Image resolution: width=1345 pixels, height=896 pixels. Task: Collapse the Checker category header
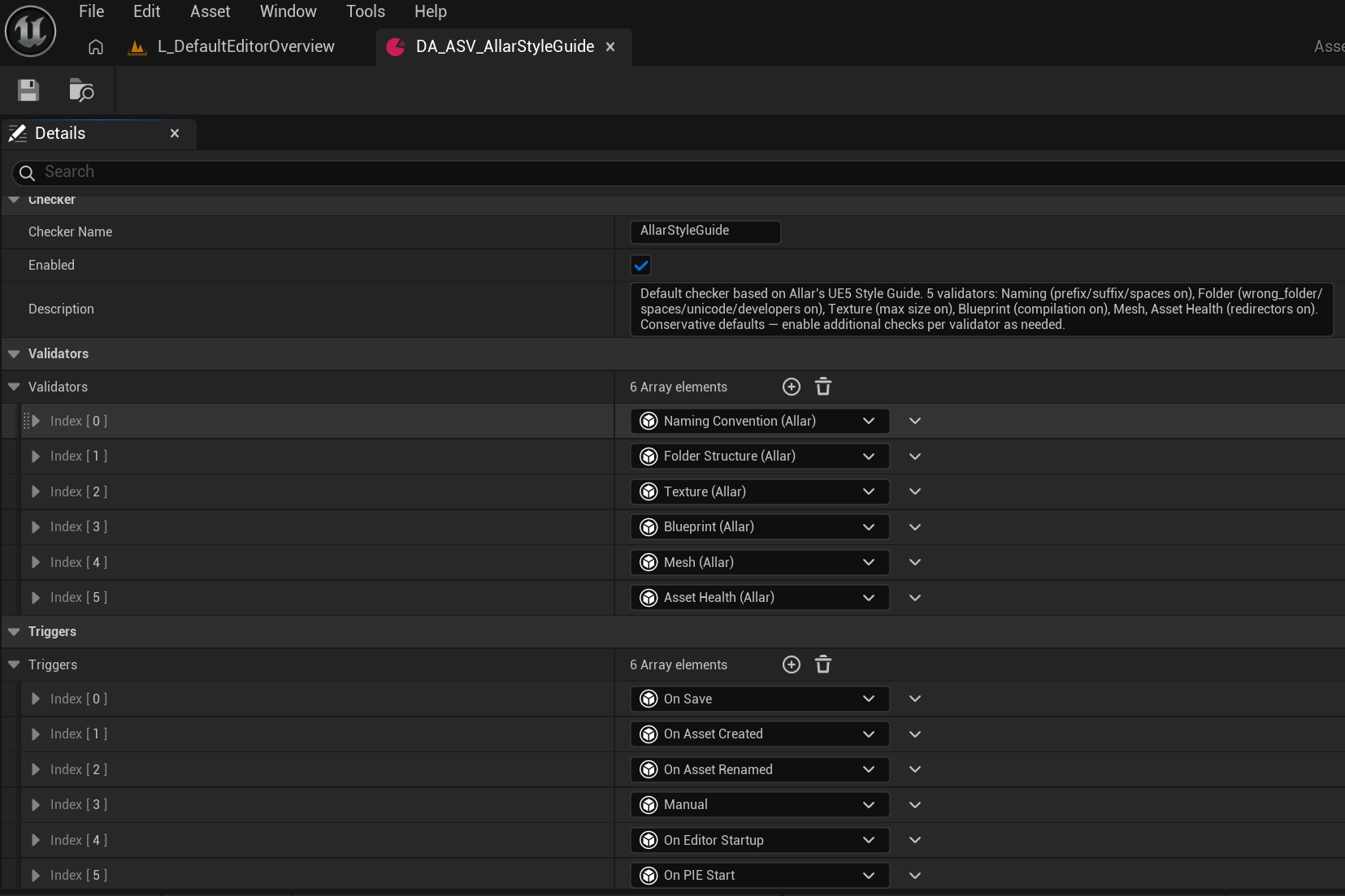[14, 200]
